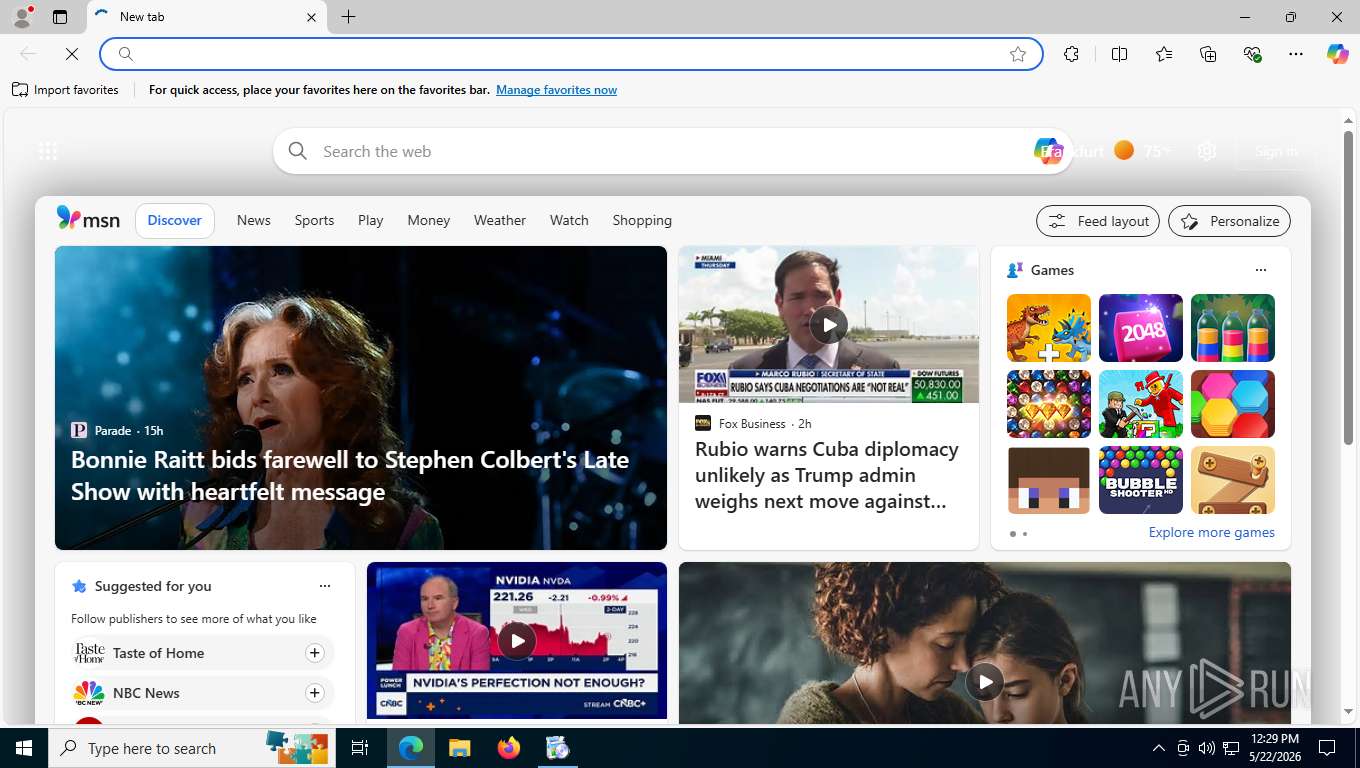Viewport: 1360px width, 768px height.
Task: Open Task View on taskbar
Action: [x=360, y=748]
